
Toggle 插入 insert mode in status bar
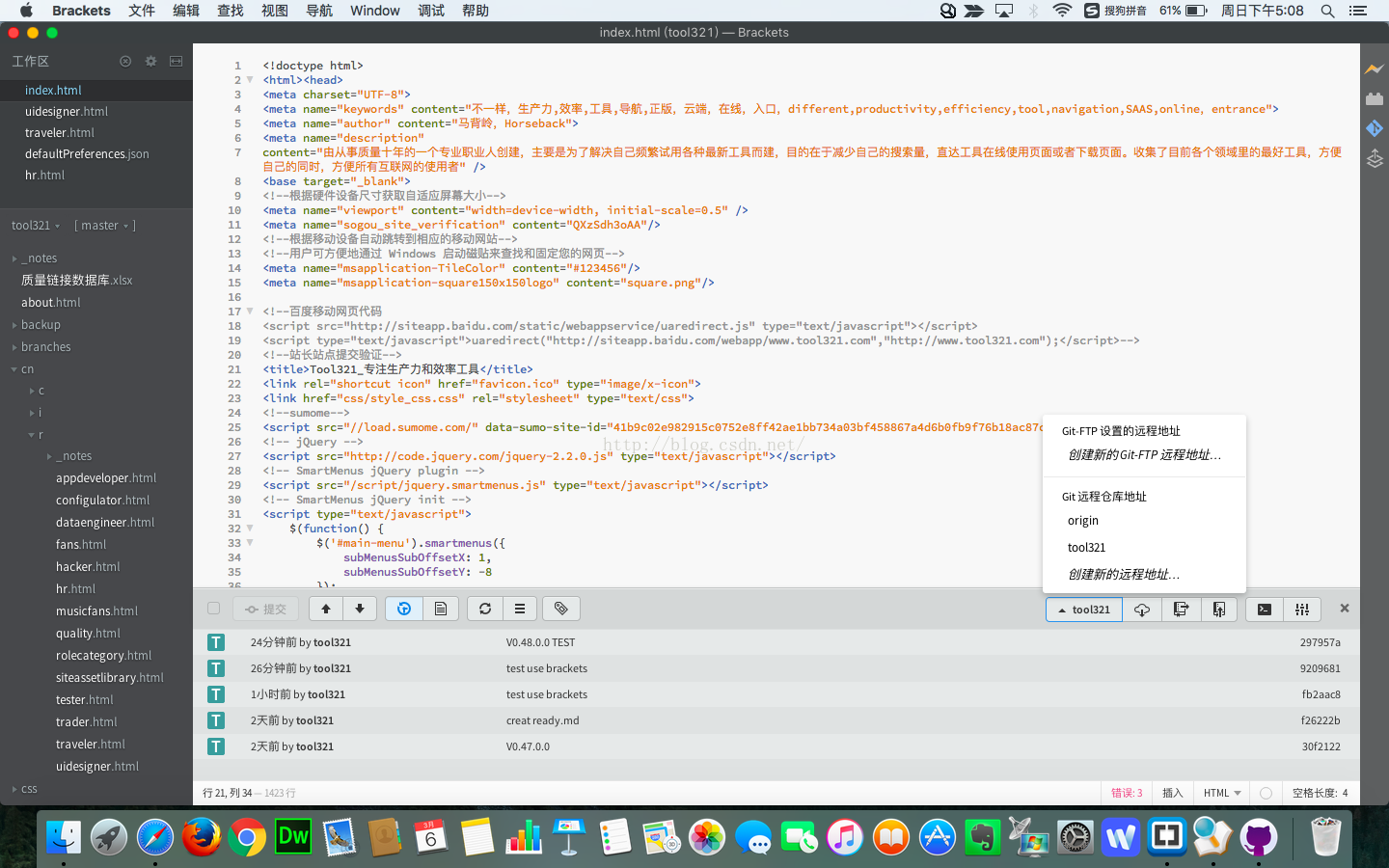[x=1173, y=793]
